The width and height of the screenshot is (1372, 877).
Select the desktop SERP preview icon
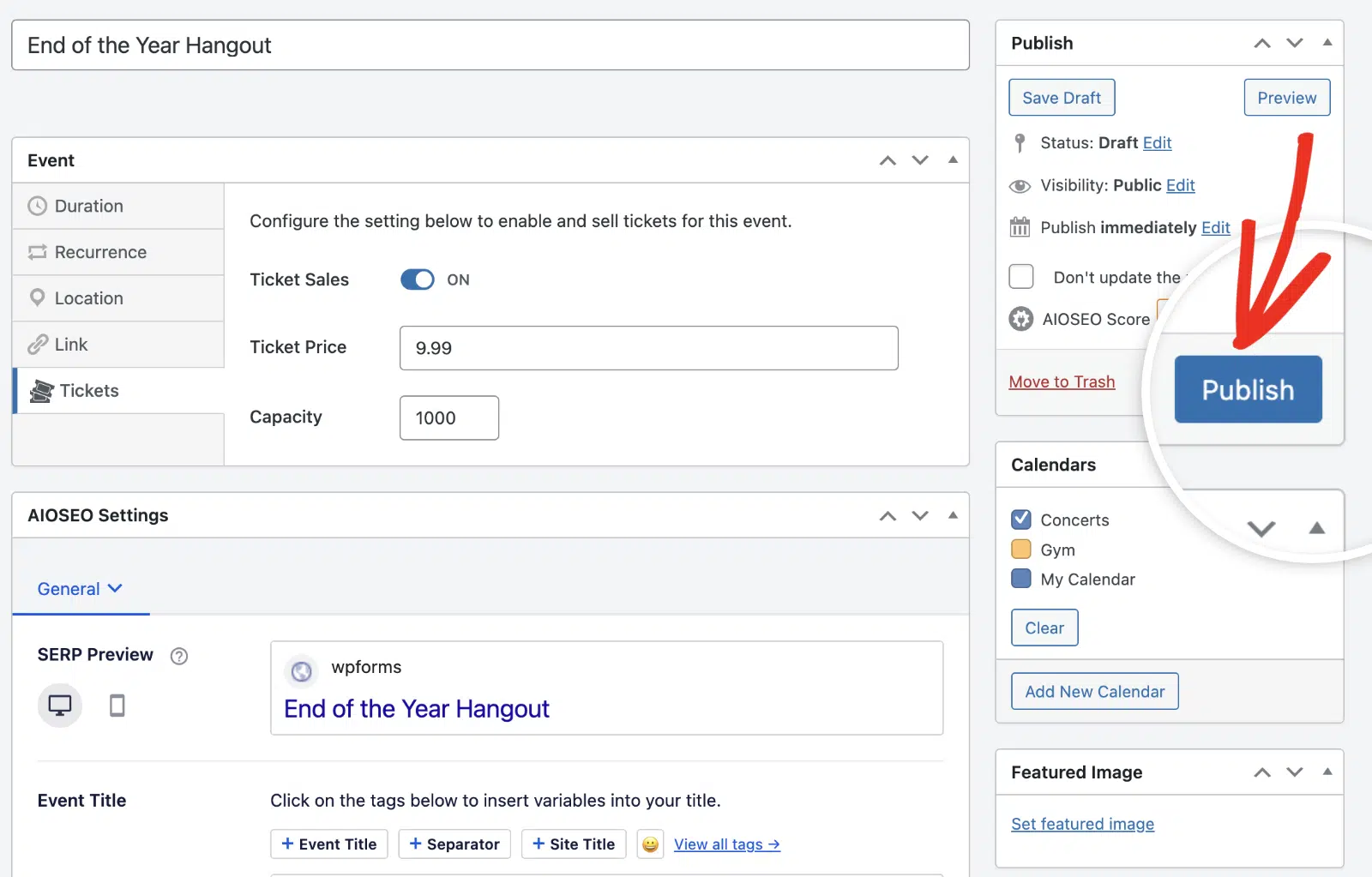60,706
